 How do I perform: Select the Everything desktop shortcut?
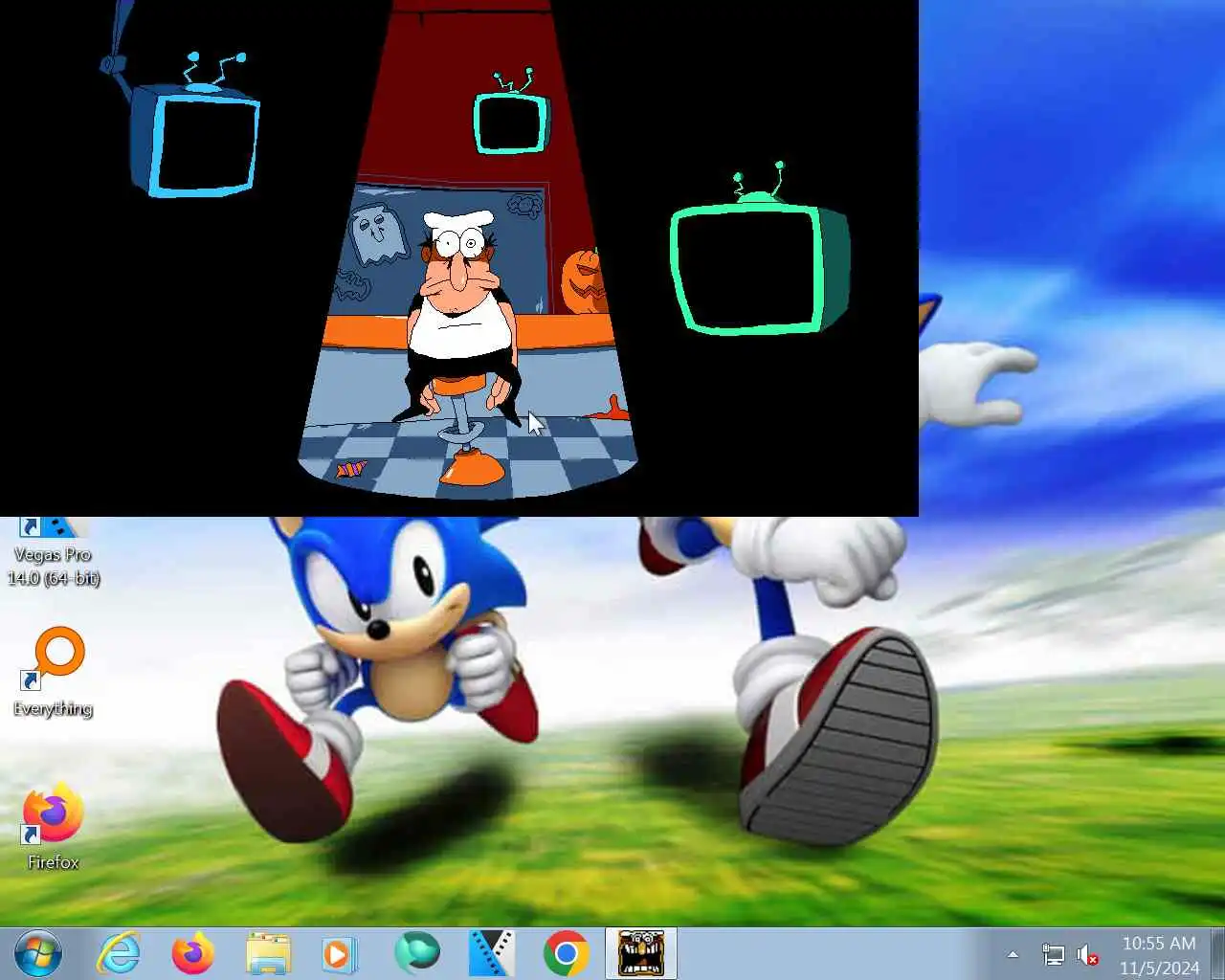[x=54, y=672]
